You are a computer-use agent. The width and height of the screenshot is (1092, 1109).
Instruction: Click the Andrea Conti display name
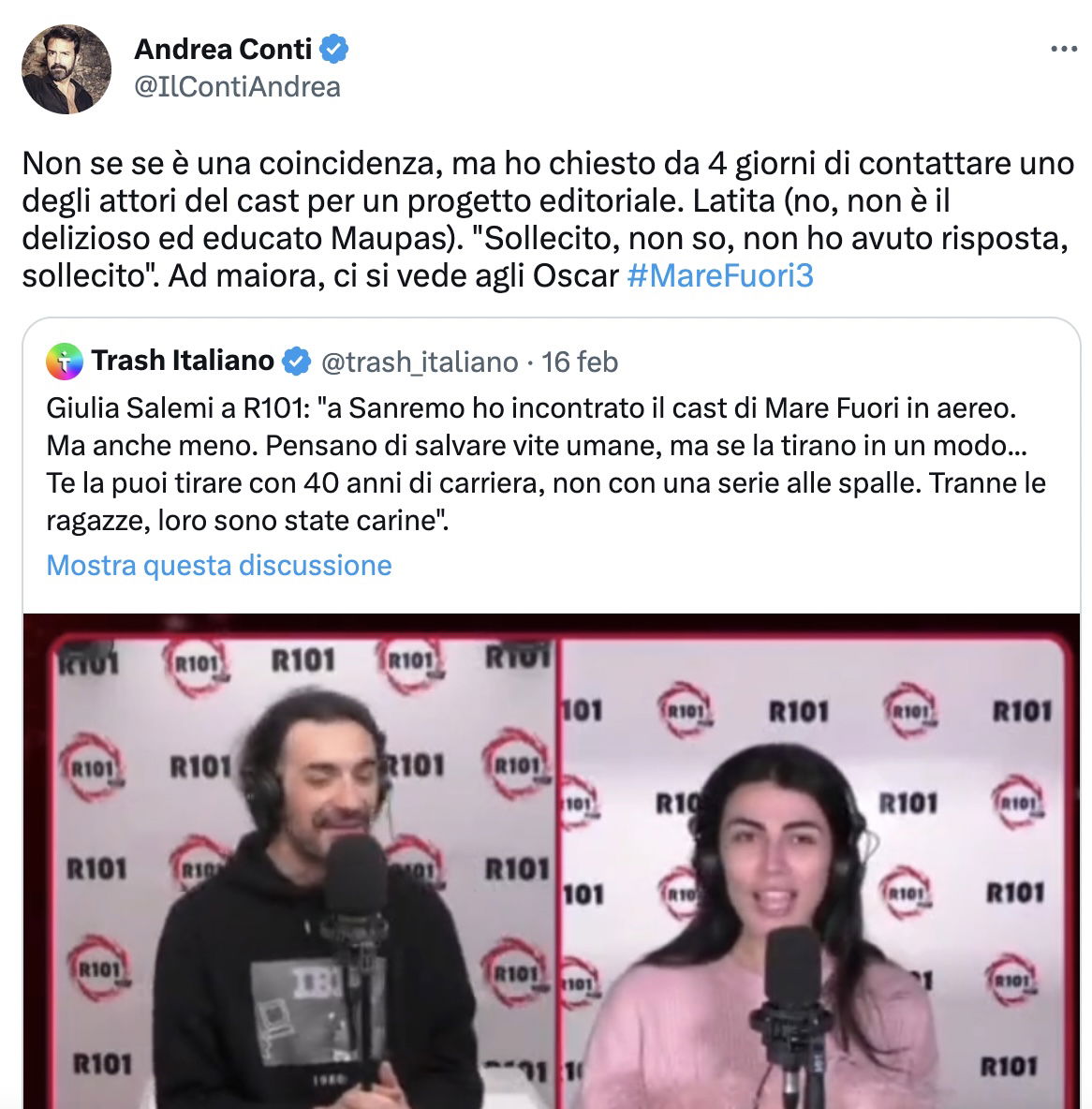tap(223, 49)
